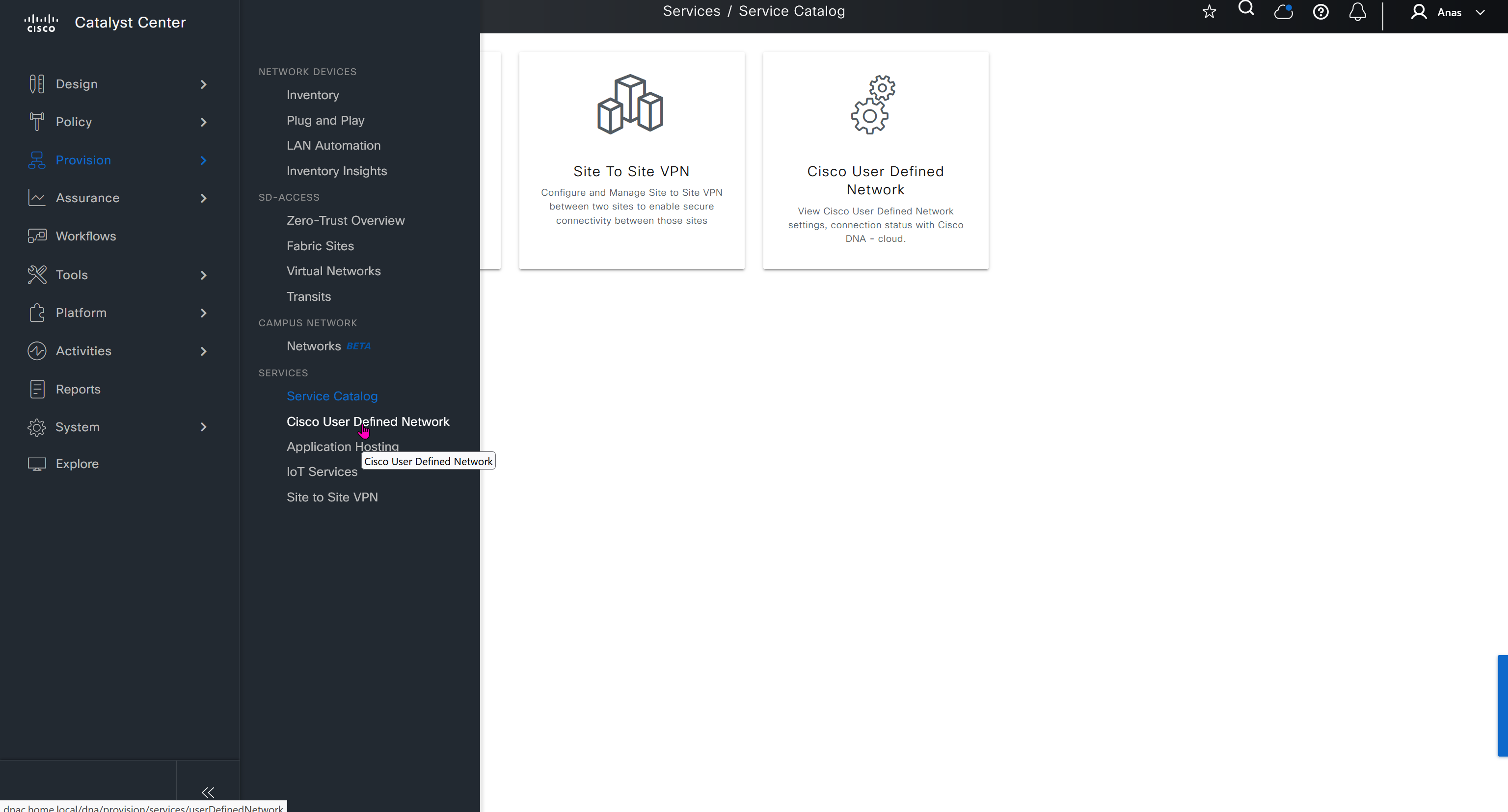1508x812 pixels.
Task: Expand the Design menu chevron
Action: 203,84
